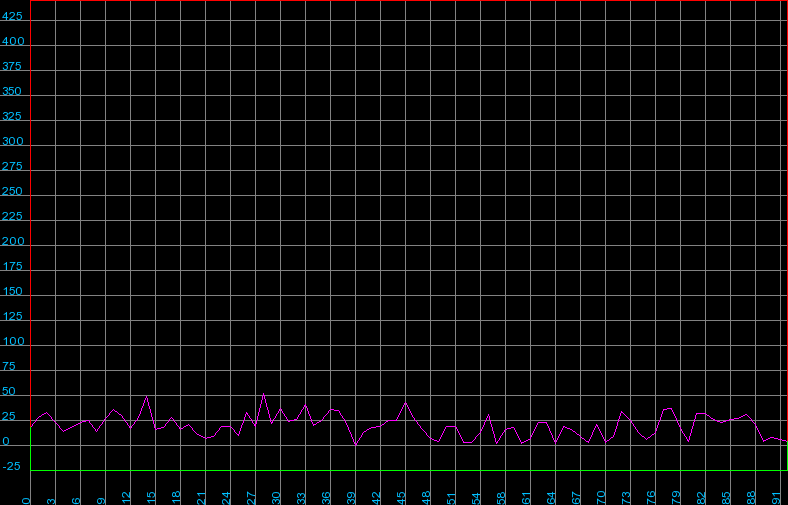Screen dimensions: 788x505
Task: Click the 27 horizontal axis label
Action: coord(252,498)
